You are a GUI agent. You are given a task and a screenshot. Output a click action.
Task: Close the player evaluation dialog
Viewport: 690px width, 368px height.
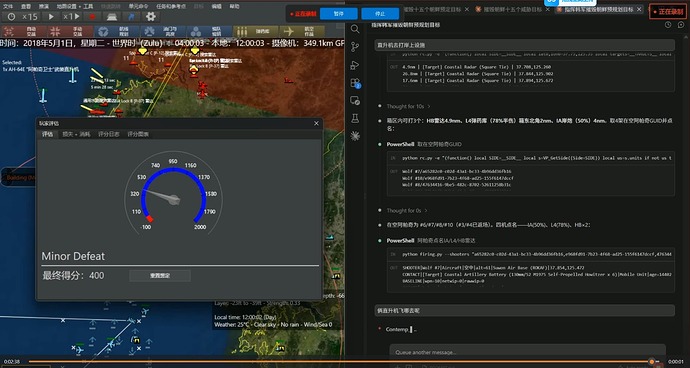[x=316, y=124]
